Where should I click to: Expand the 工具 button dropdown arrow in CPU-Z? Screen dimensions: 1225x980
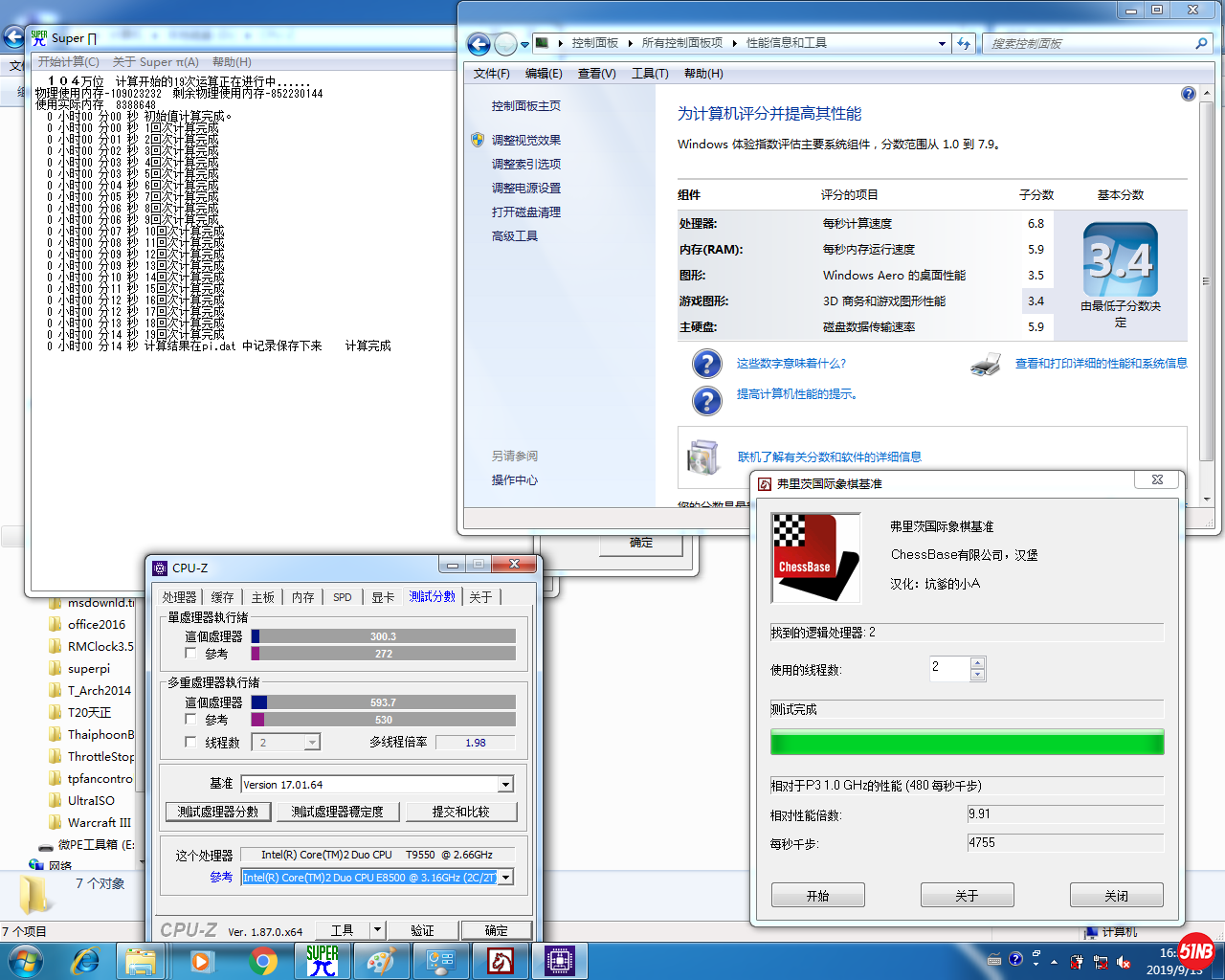point(377,930)
